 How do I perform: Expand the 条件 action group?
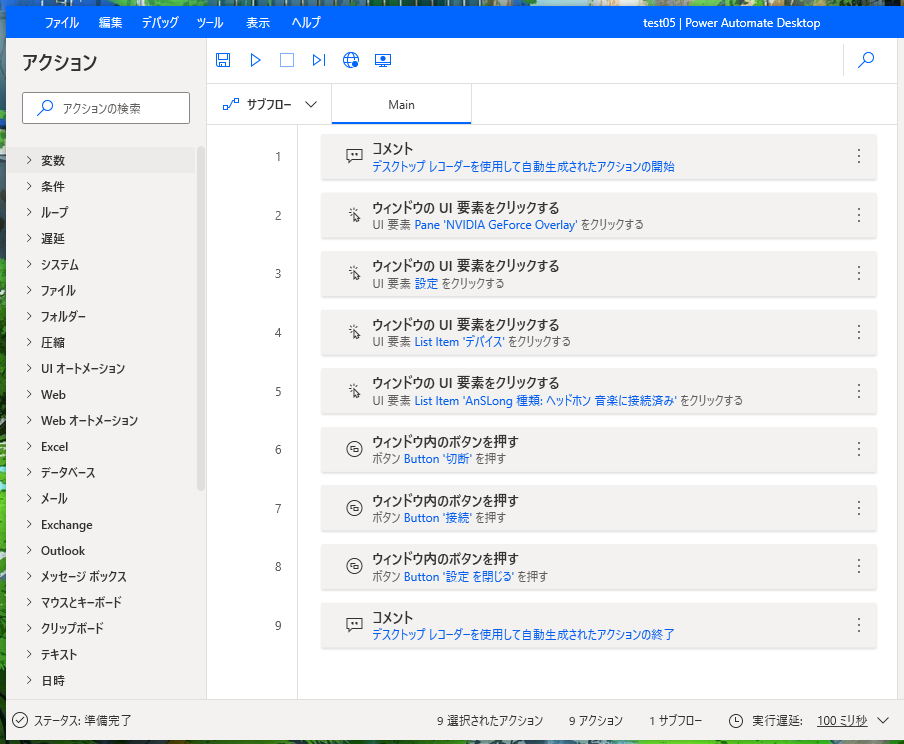[29, 186]
